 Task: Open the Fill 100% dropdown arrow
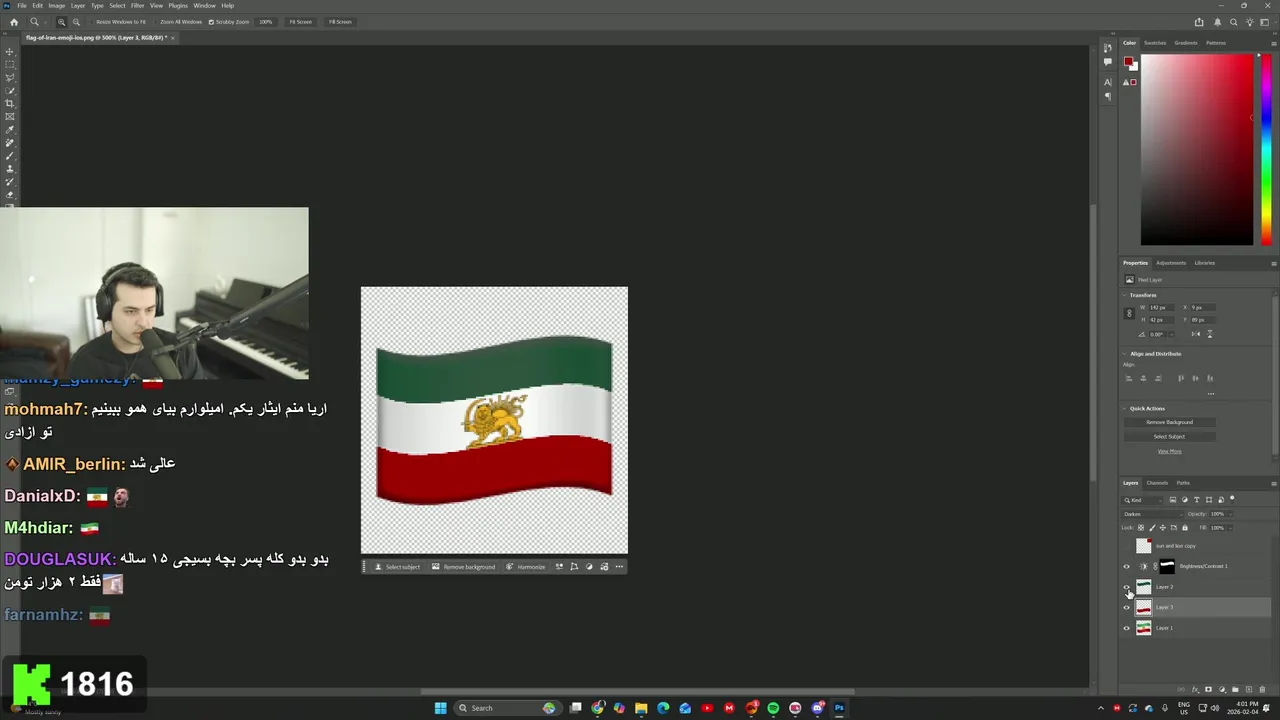tap(1230, 528)
